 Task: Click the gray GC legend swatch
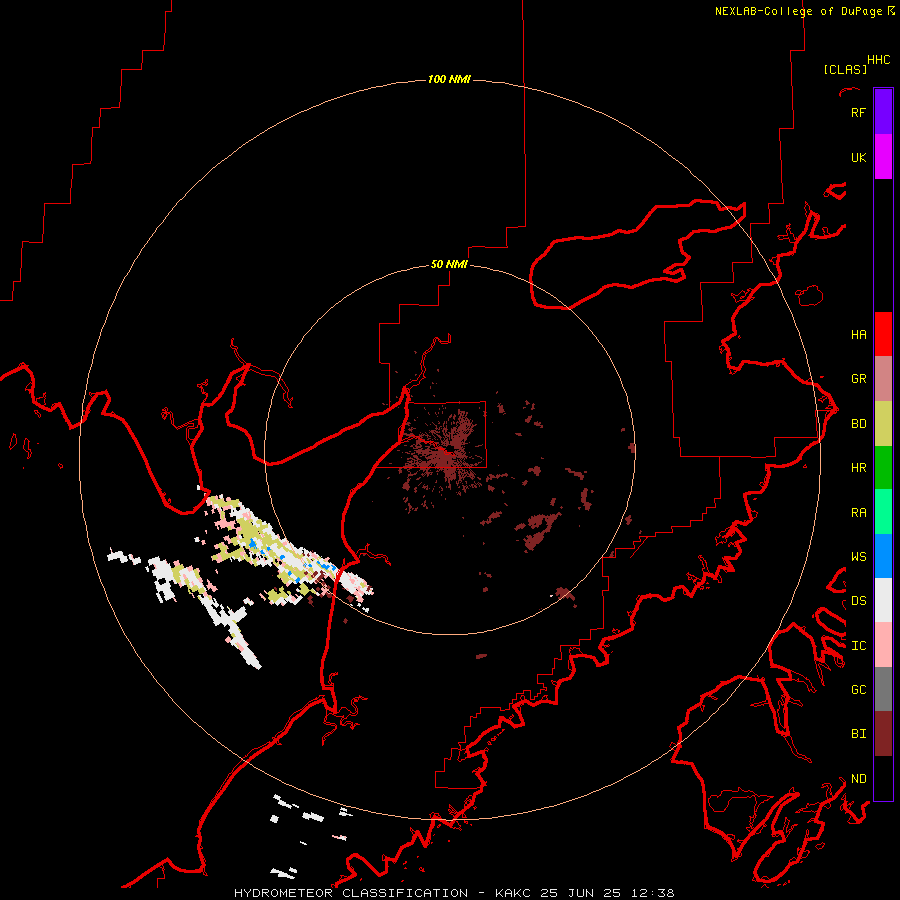point(883,689)
